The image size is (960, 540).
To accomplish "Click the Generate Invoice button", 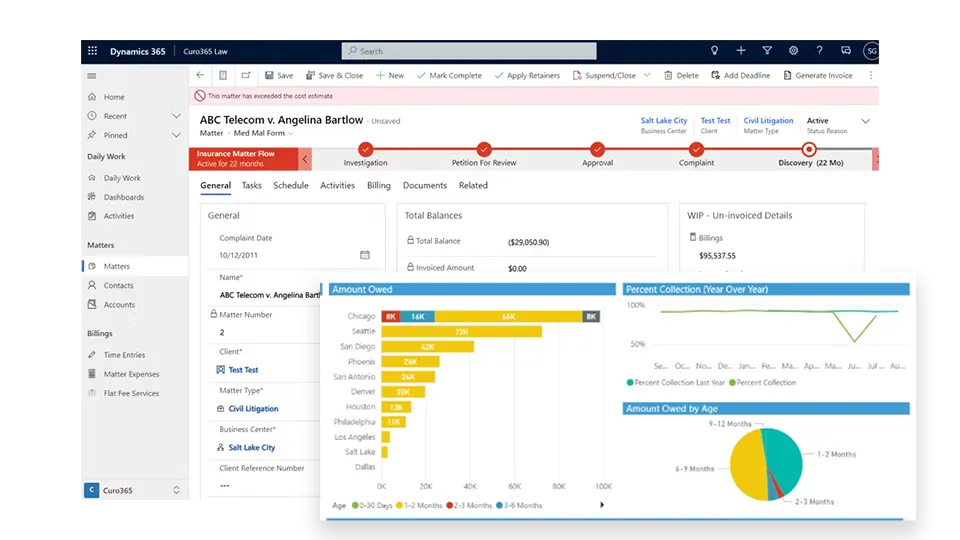I will click(x=818, y=75).
